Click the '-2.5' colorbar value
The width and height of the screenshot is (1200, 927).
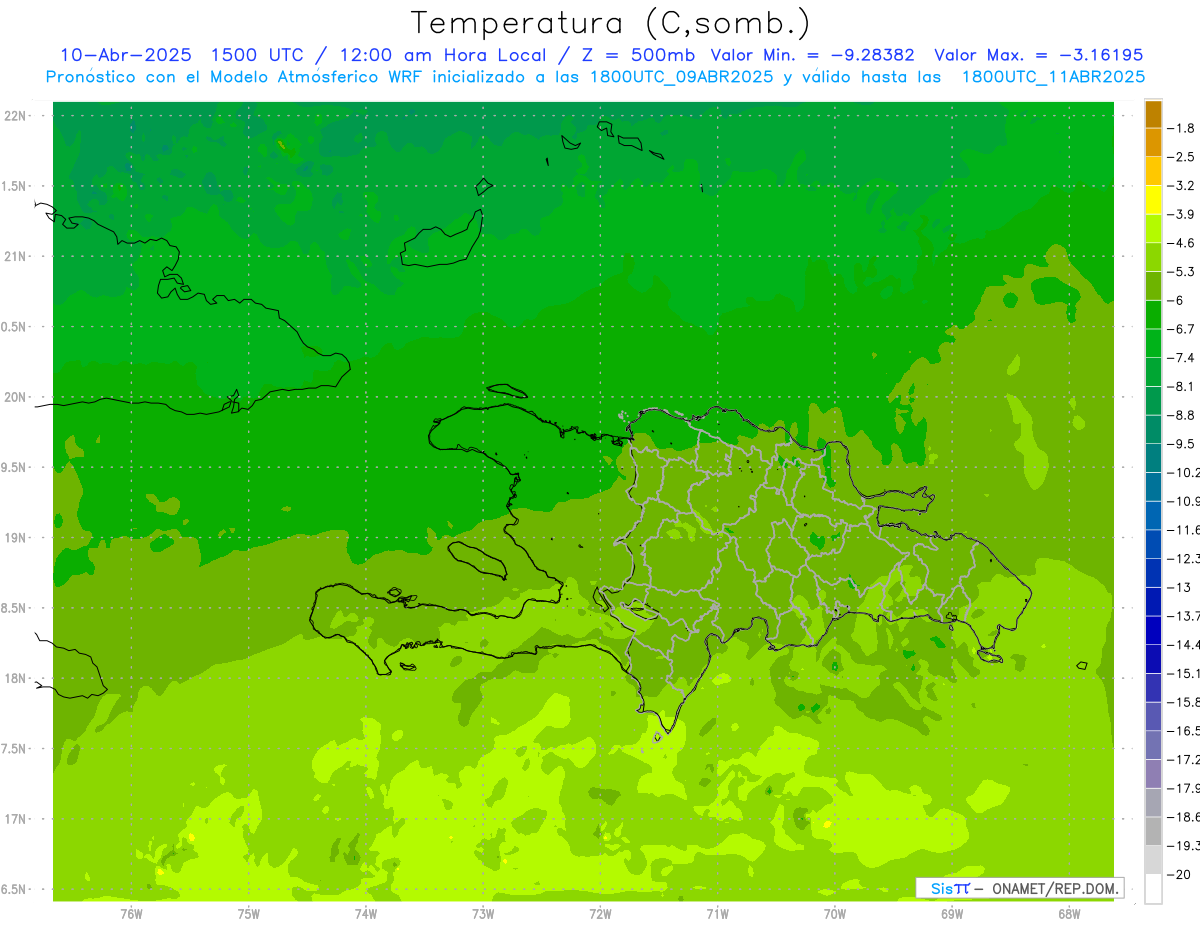point(1181,157)
